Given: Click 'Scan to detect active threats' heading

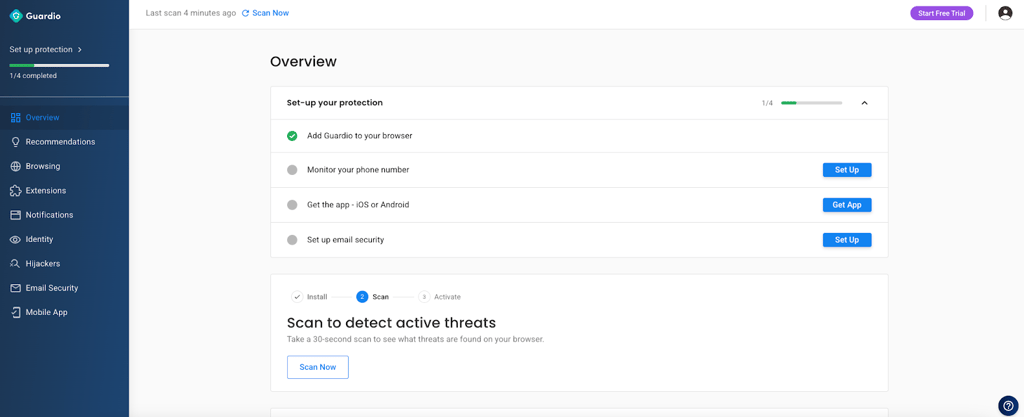Looking at the screenshot, I should [x=392, y=323].
